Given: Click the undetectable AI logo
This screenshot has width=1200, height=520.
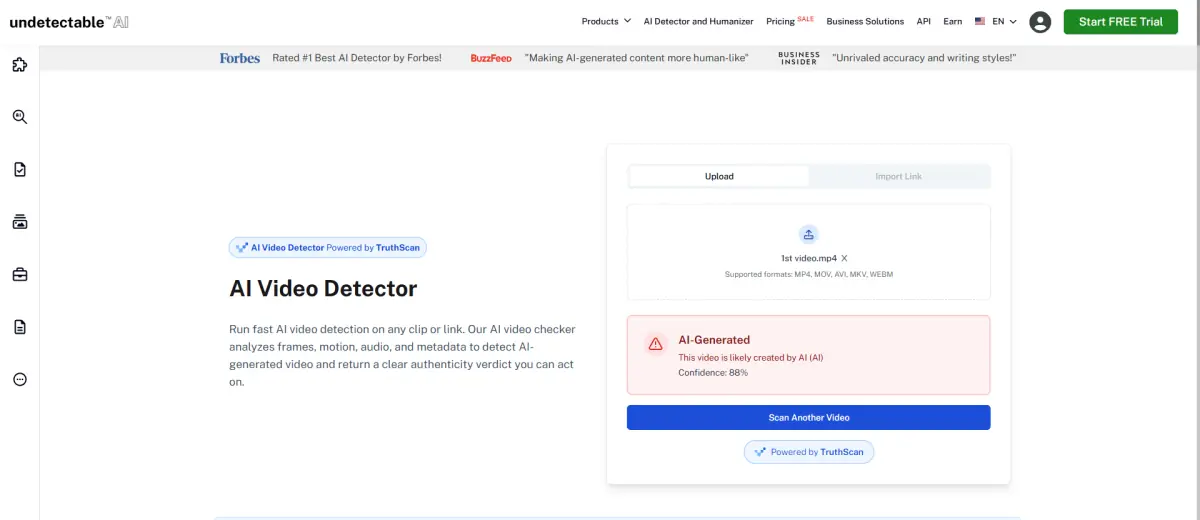Looking at the screenshot, I should (69, 21).
